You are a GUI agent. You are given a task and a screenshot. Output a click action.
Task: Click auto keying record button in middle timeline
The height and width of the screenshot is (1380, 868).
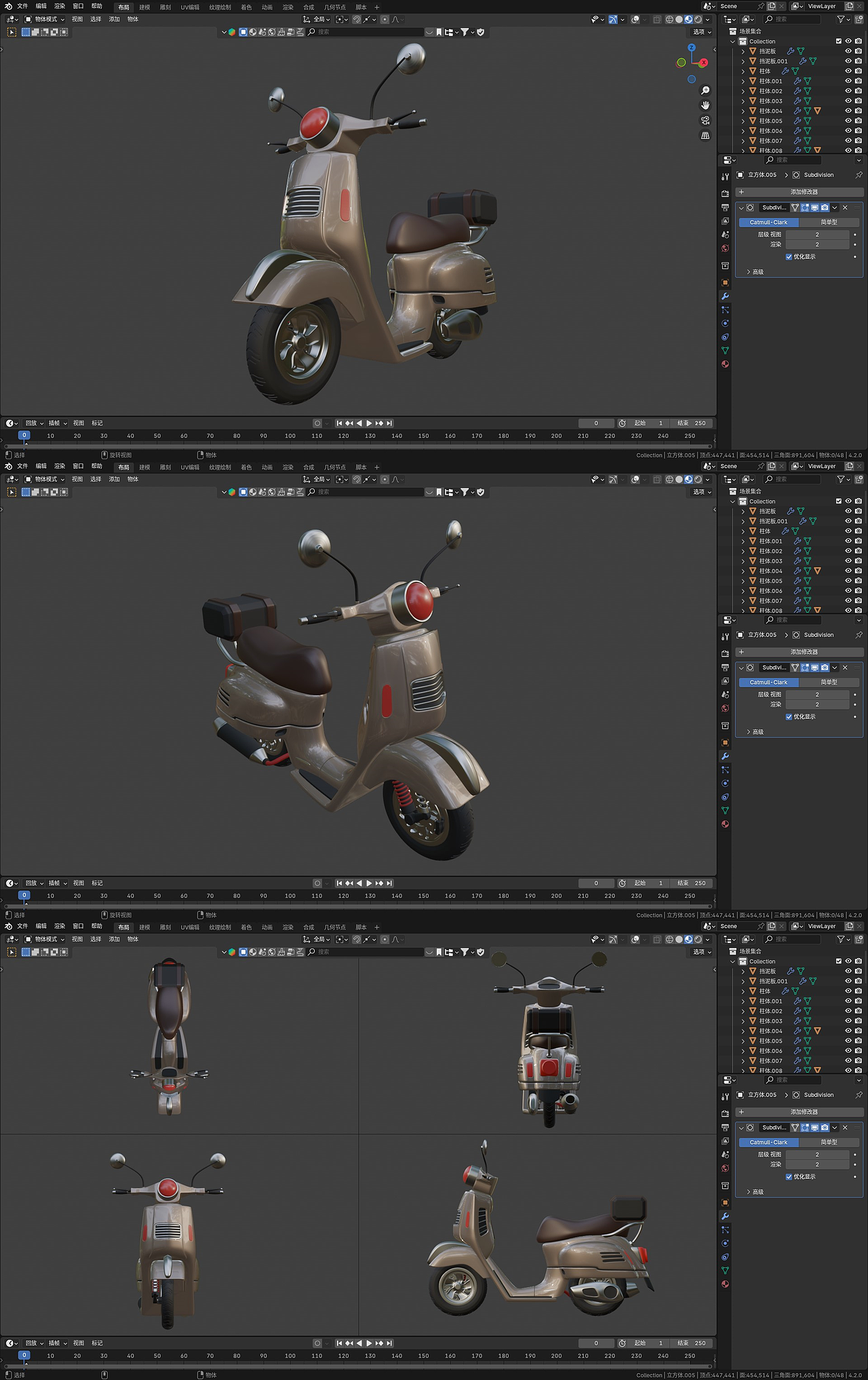(x=317, y=883)
